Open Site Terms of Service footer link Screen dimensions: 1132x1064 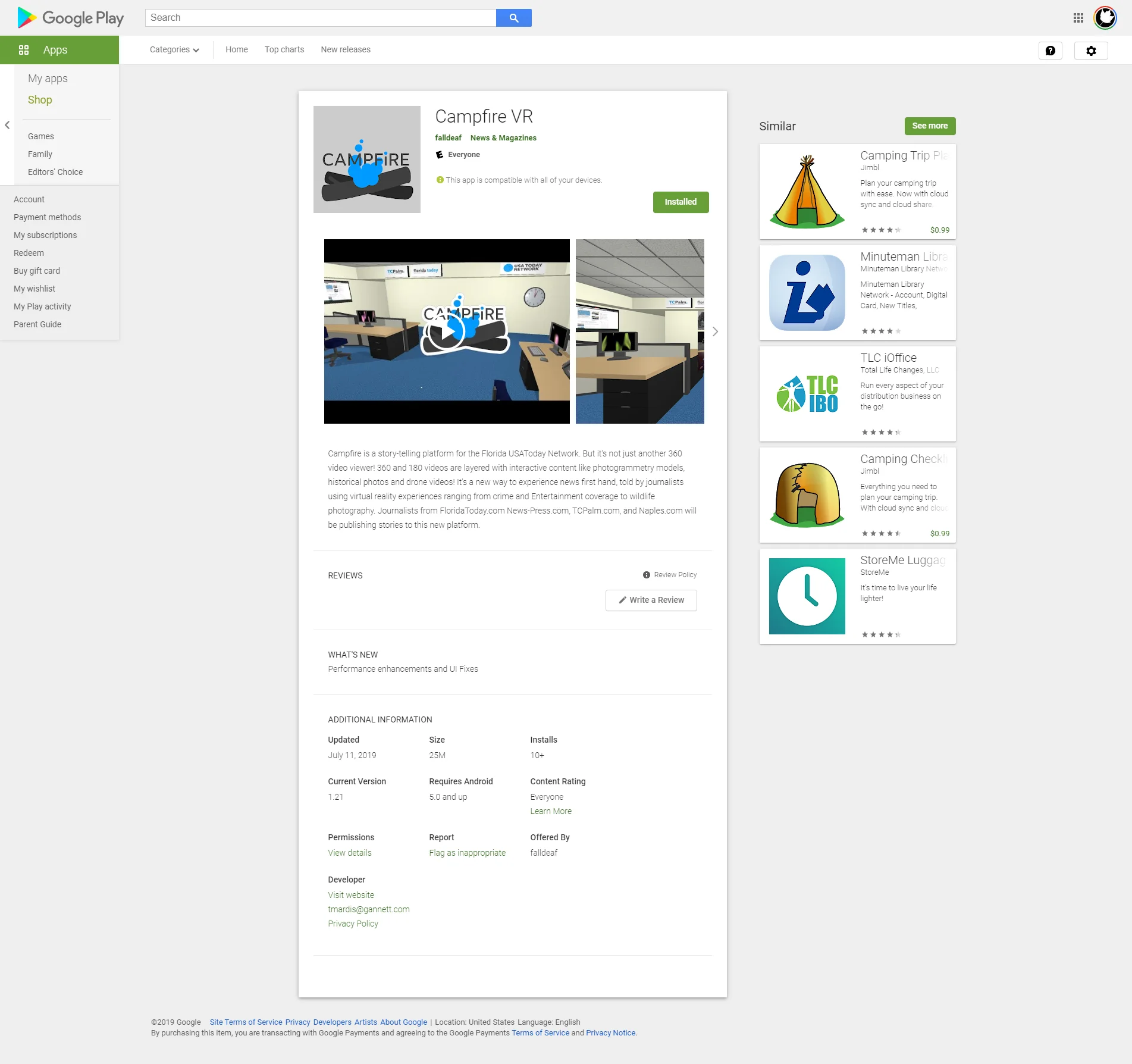(x=246, y=1022)
